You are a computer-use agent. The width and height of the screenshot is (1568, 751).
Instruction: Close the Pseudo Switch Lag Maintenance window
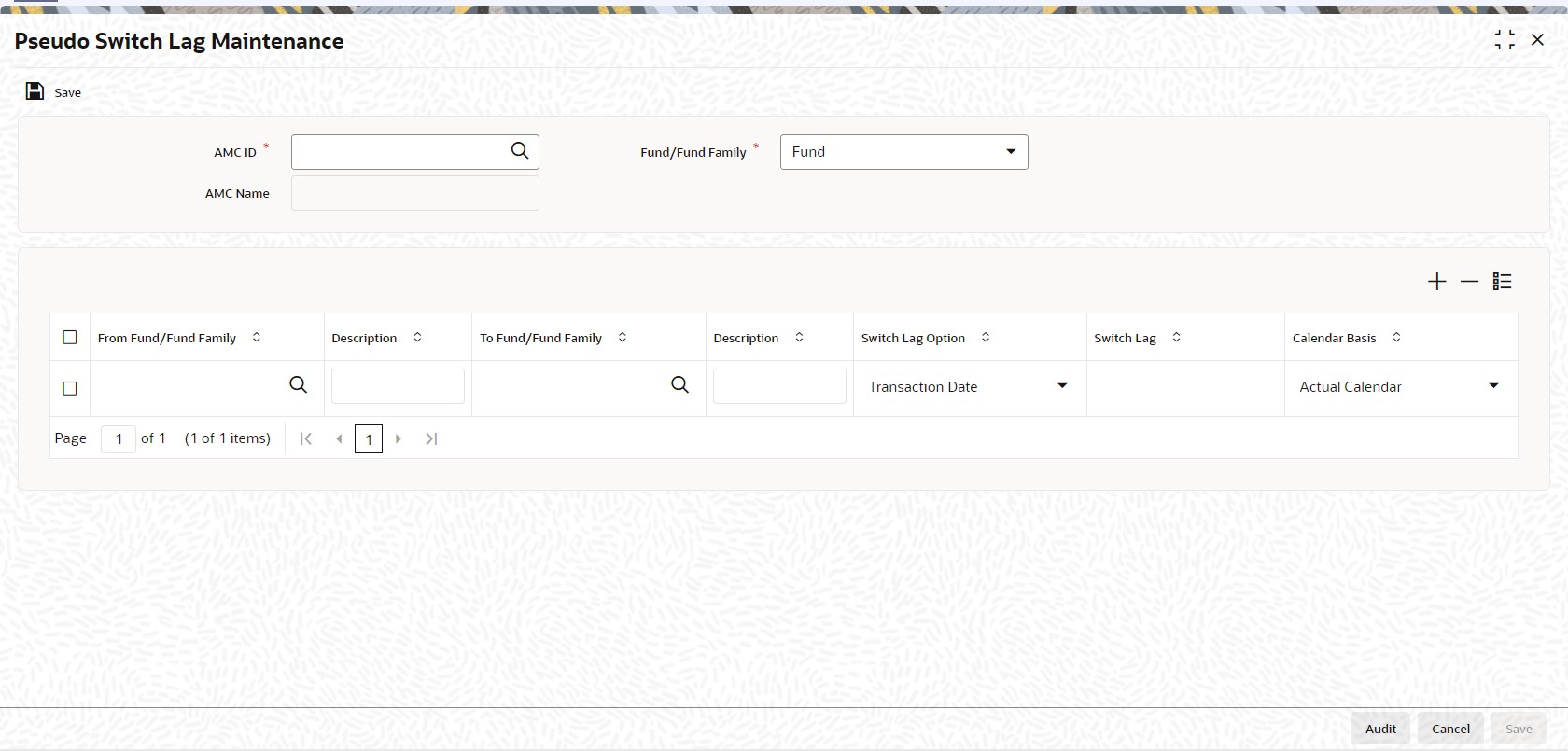pyautogui.click(x=1537, y=40)
